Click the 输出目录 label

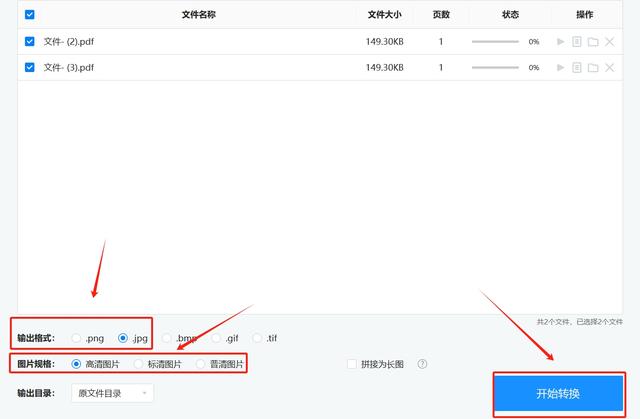[x=36, y=393]
